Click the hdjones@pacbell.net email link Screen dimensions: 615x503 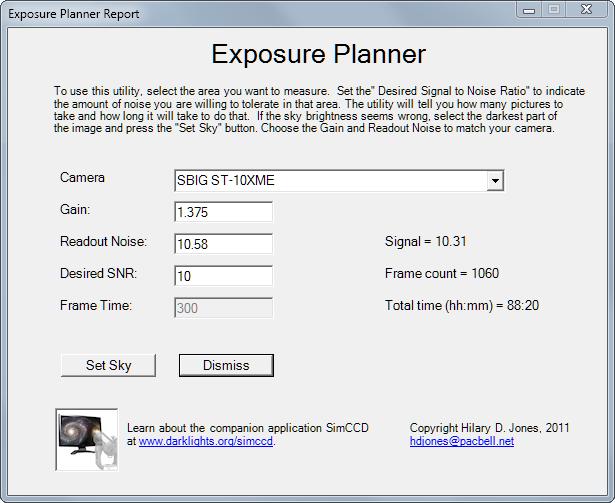461,441
